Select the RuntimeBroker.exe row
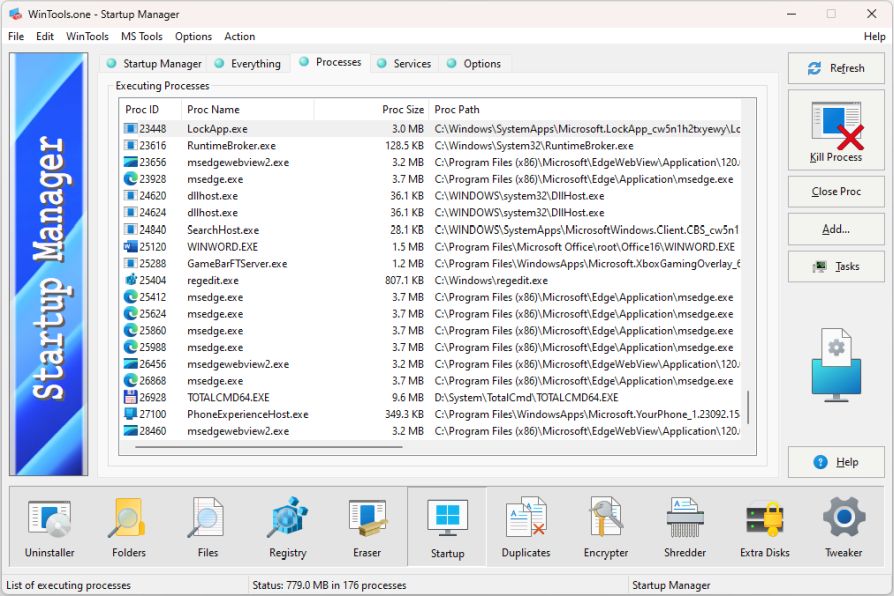The height and width of the screenshot is (596, 894). point(430,145)
